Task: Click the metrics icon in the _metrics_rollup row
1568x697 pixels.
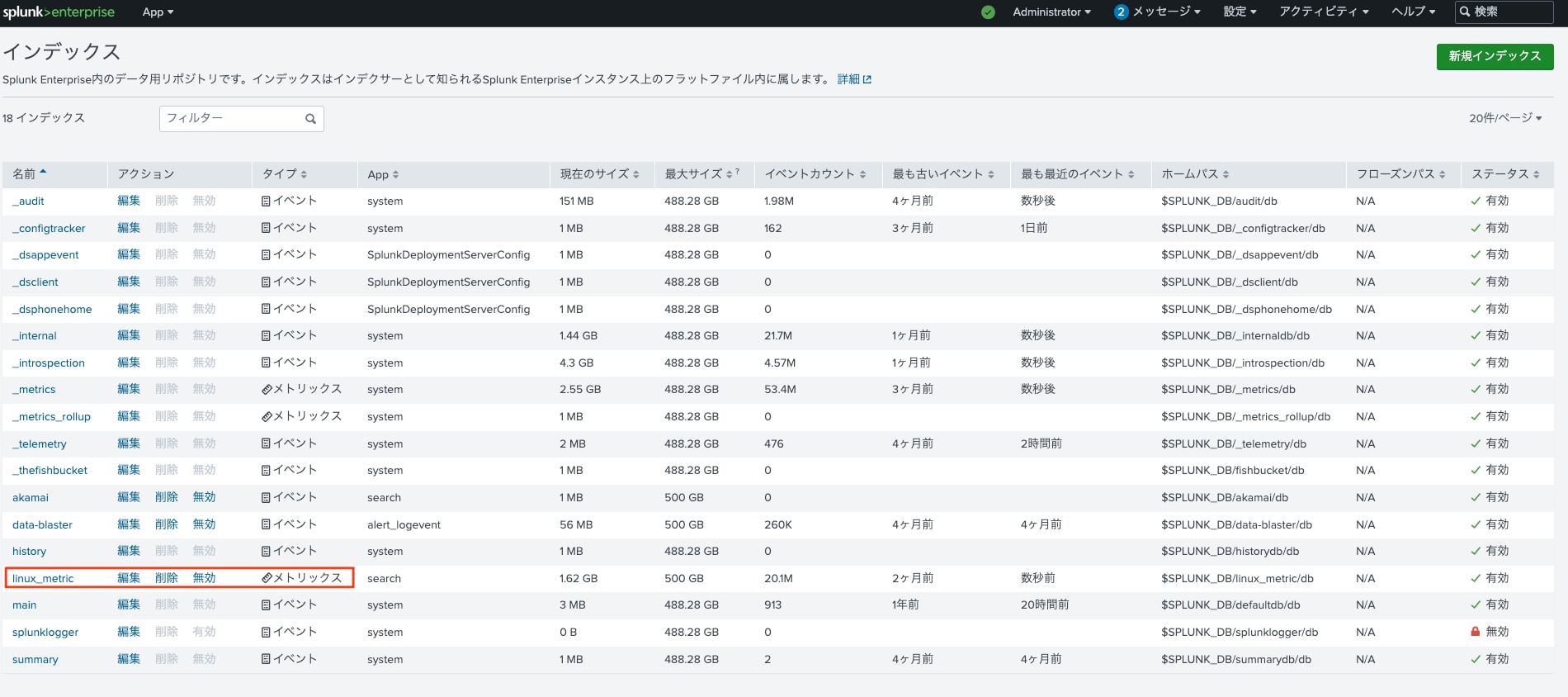Action: point(267,416)
